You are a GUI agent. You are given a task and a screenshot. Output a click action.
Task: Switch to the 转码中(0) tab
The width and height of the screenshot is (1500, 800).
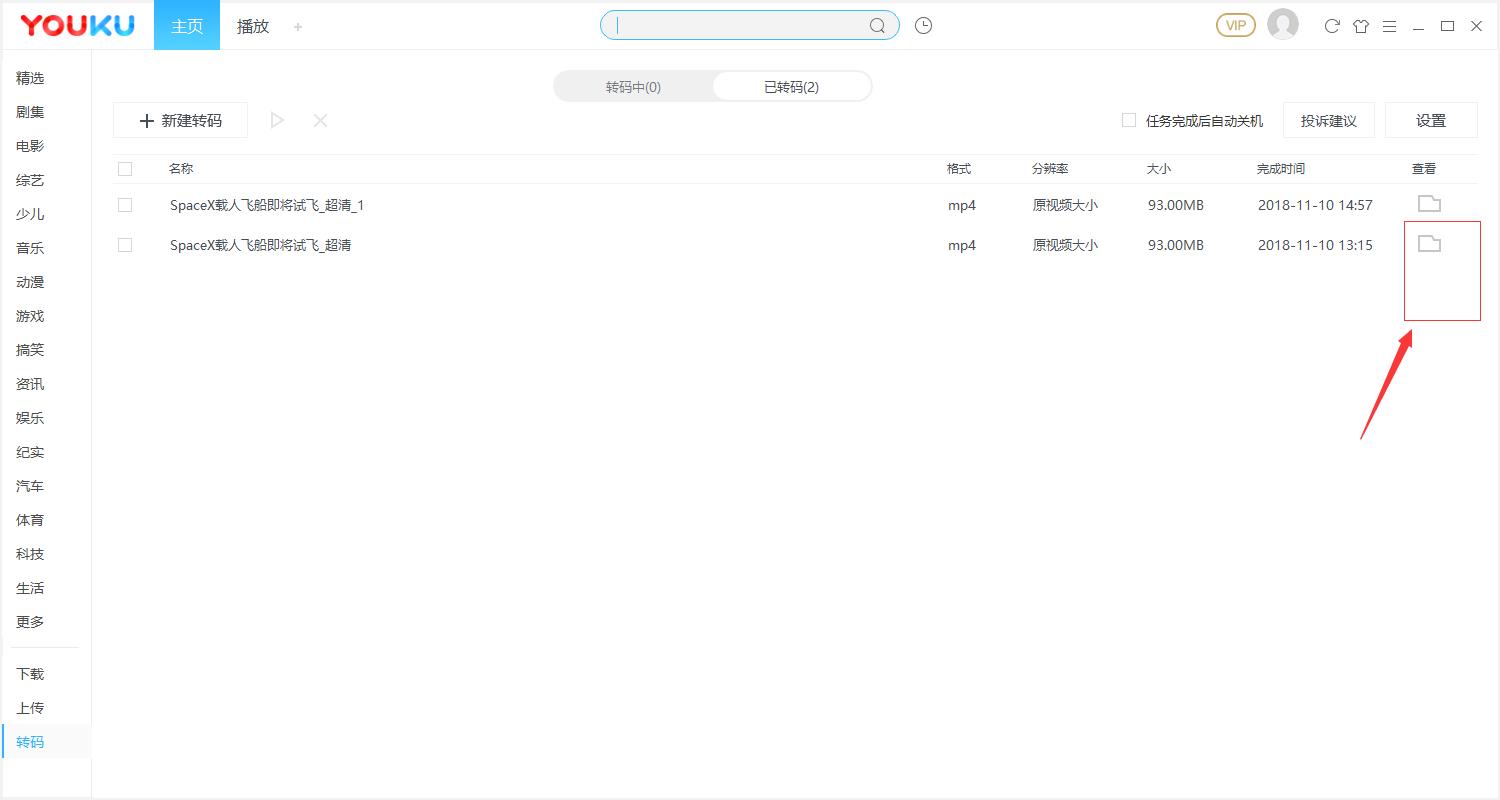click(x=633, y=87)
